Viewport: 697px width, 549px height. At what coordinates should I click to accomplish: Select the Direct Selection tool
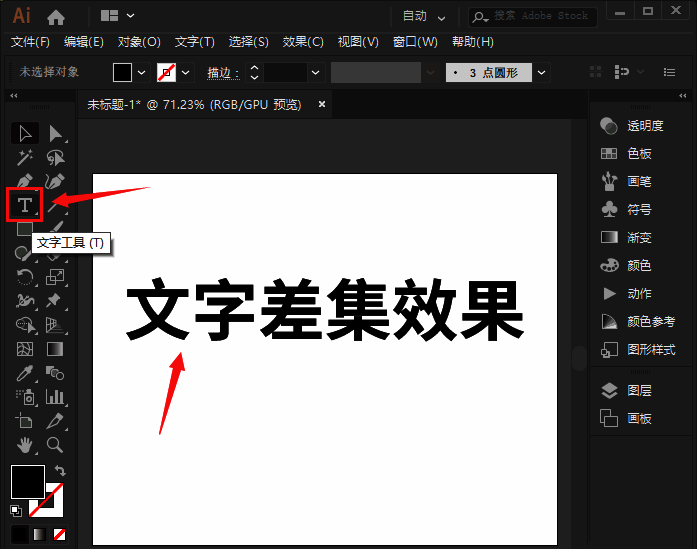pyautogui.click(x=55, y=133)
